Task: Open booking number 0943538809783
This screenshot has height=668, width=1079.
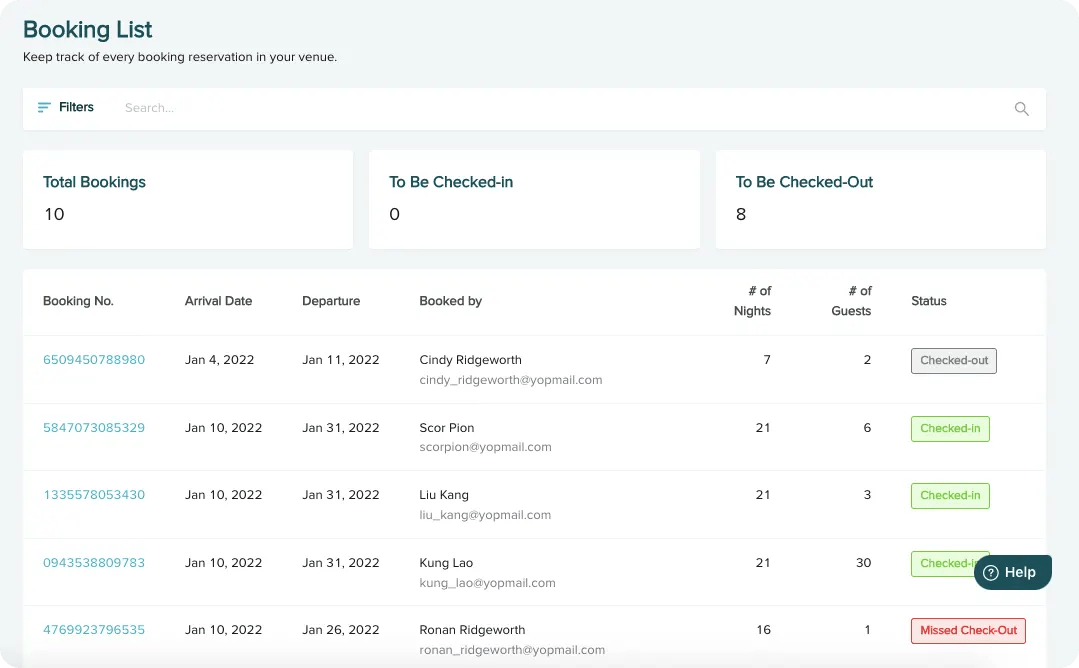Action: 94,563
